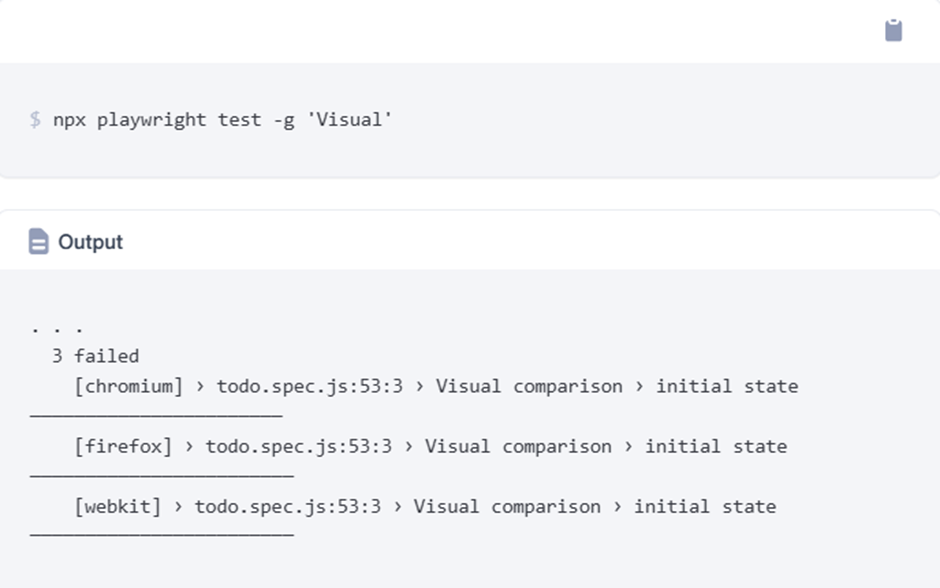The height and width of the screenshot is (588, 940).
Task: Click the word 'npx' in the command
Action: pyautogui.click(x=70, y=120)
